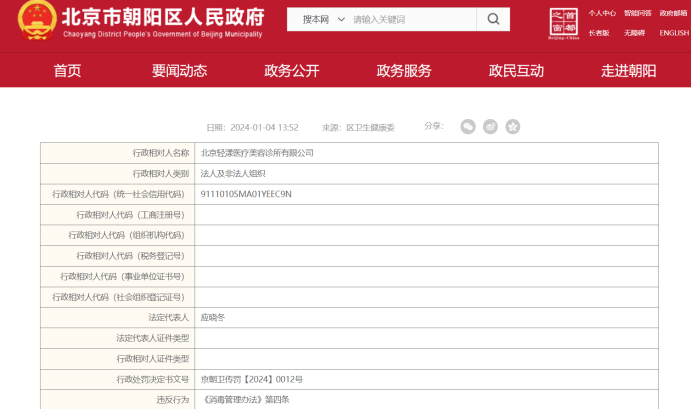This screenshot has height=409, width=691.
Task: Share via the Weibo icon
Action: (490, 126)
